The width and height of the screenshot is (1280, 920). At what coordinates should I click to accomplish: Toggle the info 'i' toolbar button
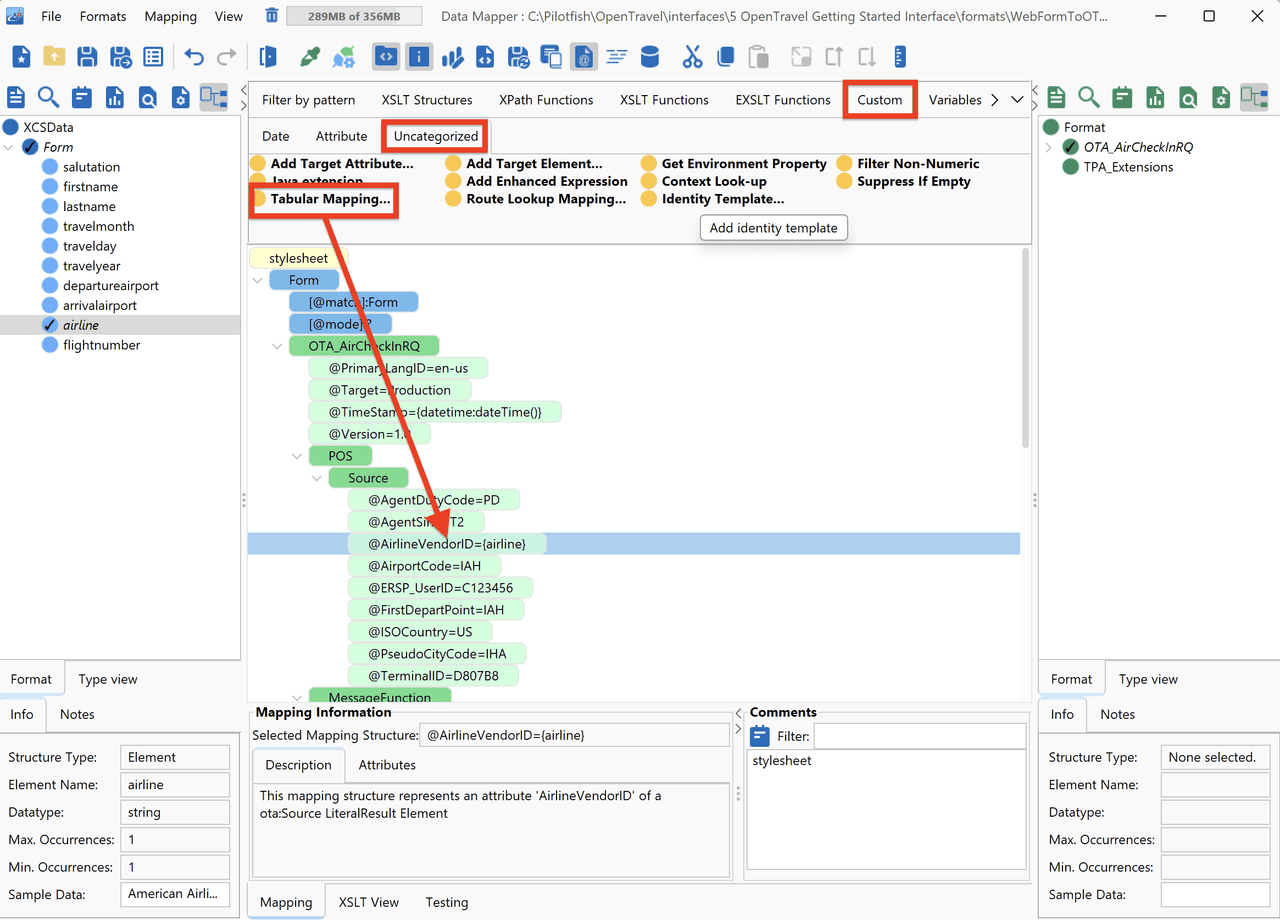coord(419,57)
